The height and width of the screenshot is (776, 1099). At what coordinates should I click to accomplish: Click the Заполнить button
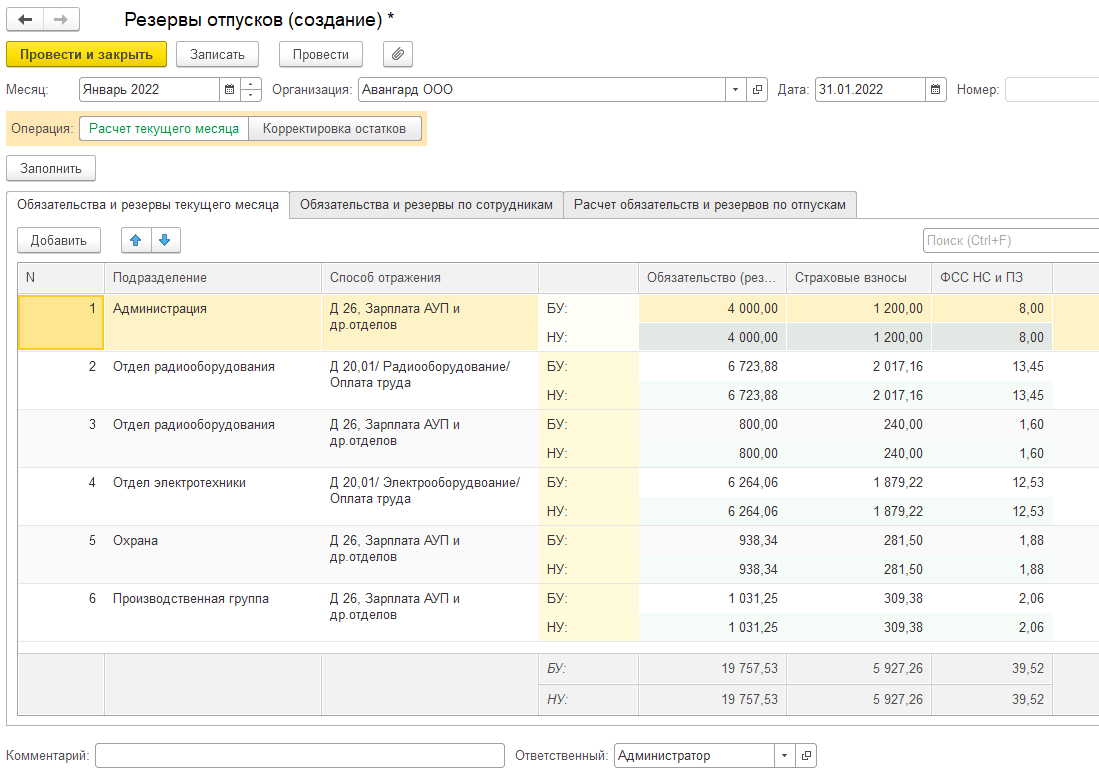(51, 168)
